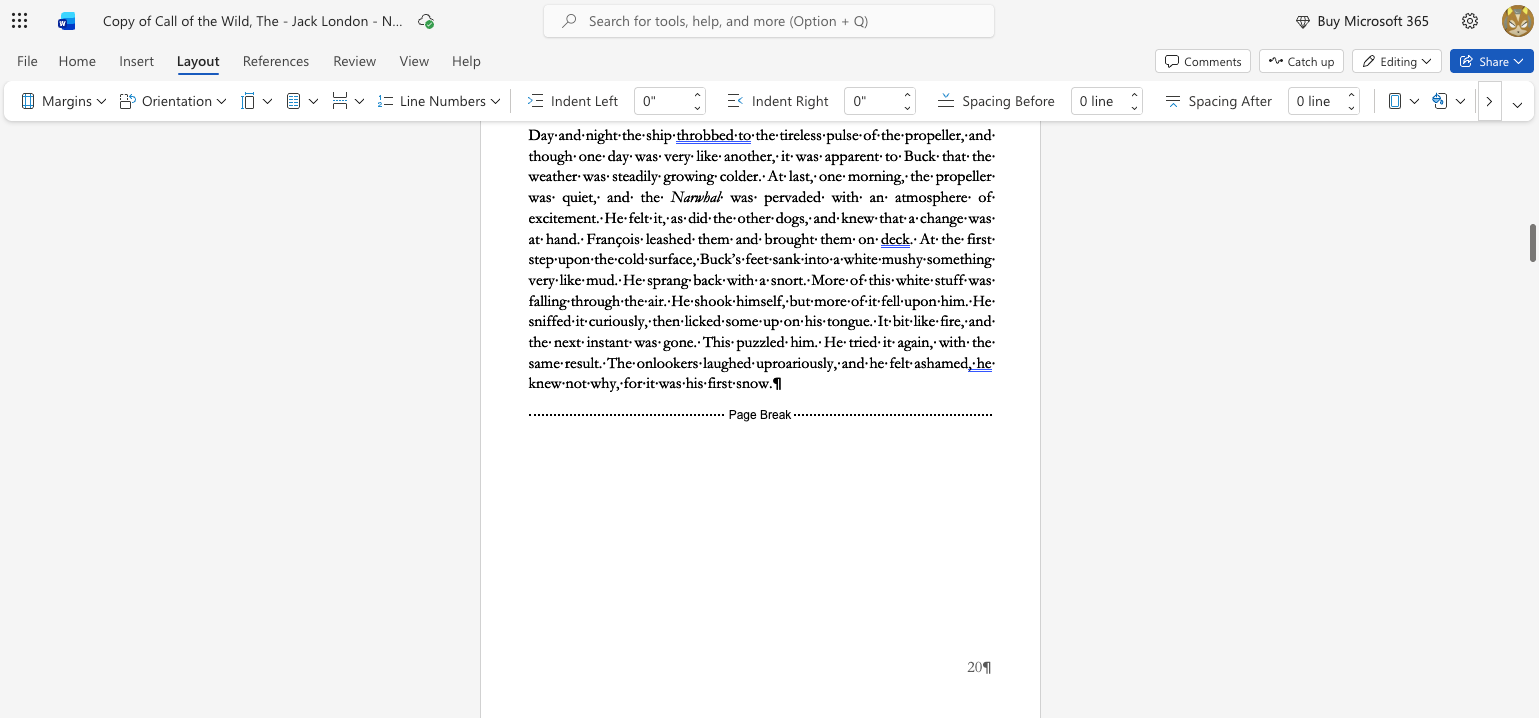Image resolution: width=1539 pixels, height=718 pixels.
Task: Decrease Spacing Before value
Action: [x=1134, y=107]
